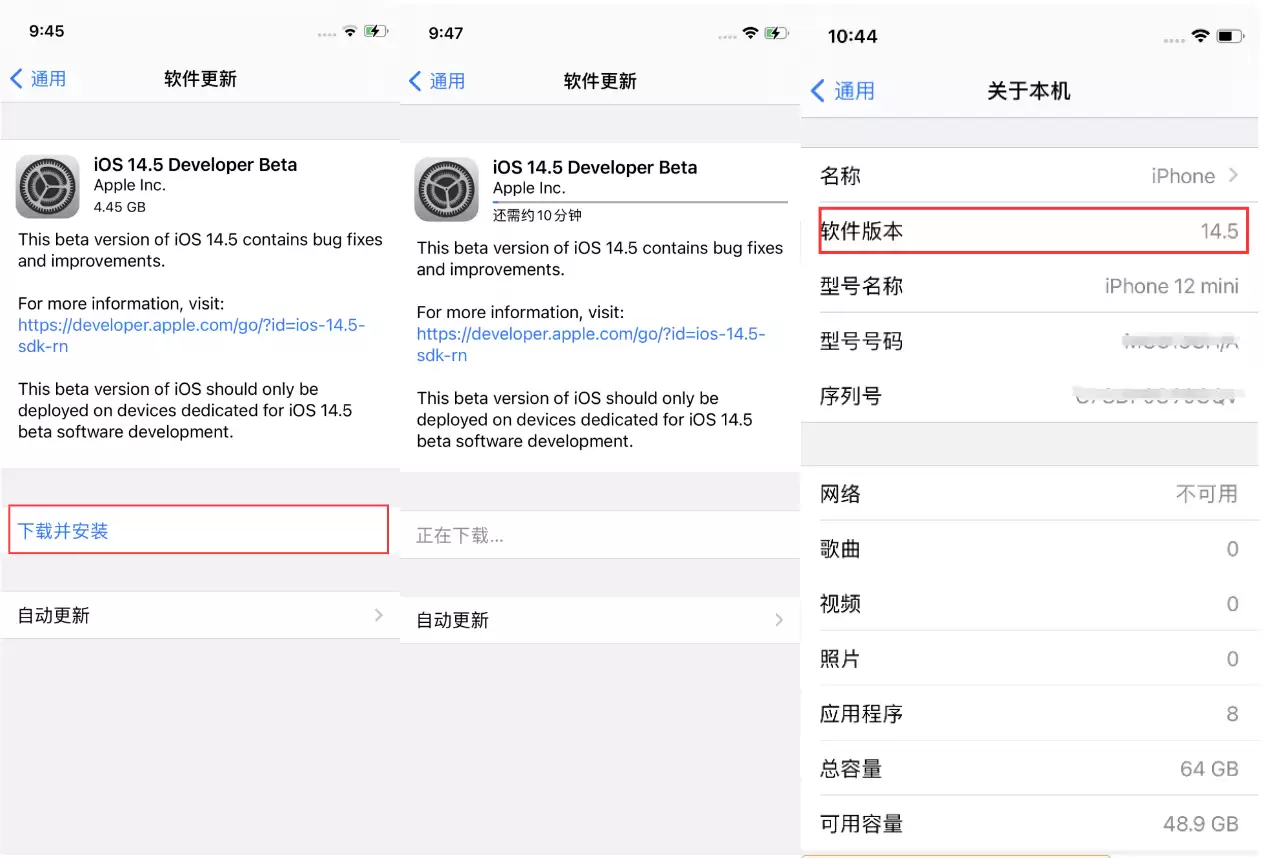Screen dimensions: 1263x858
Task: Select 网络 row showing 不可用
Action: pyautogui.click(x=1031, y=493)
